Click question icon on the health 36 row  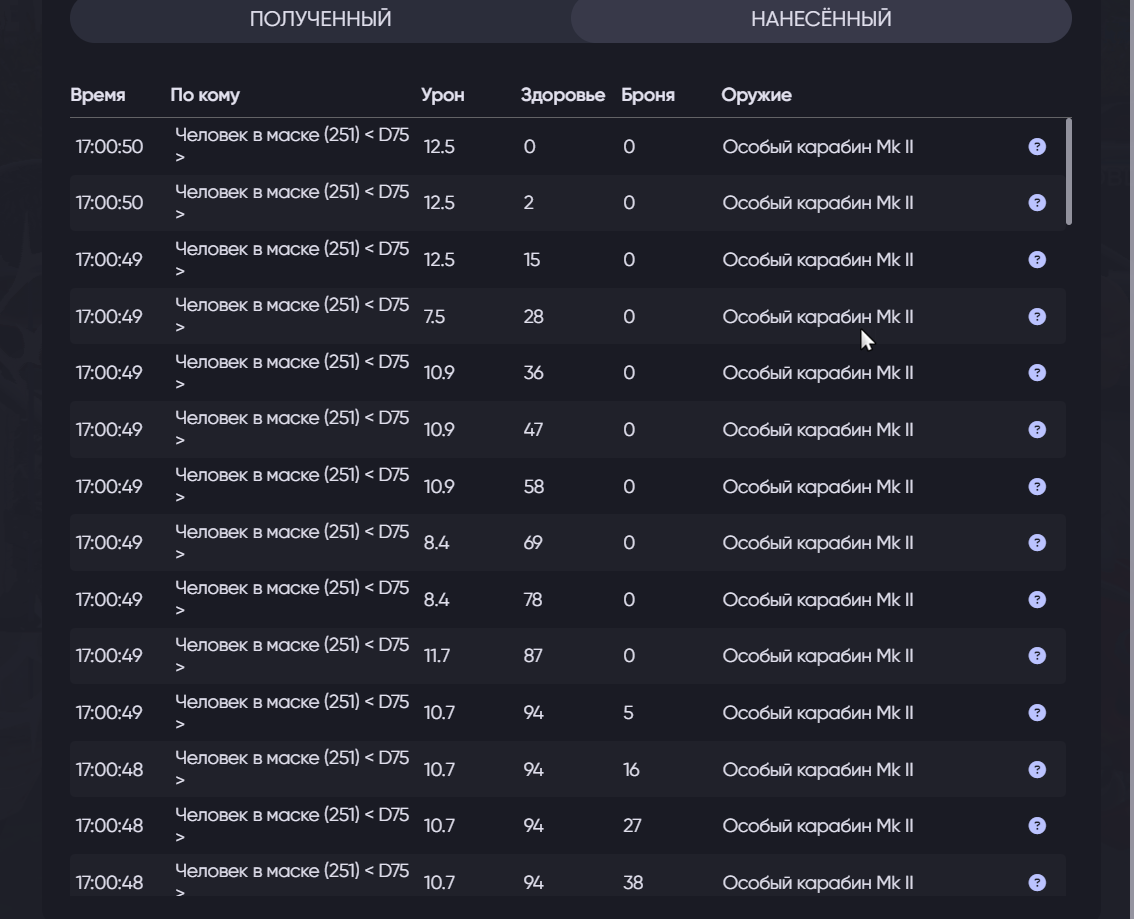point(1037,373)
